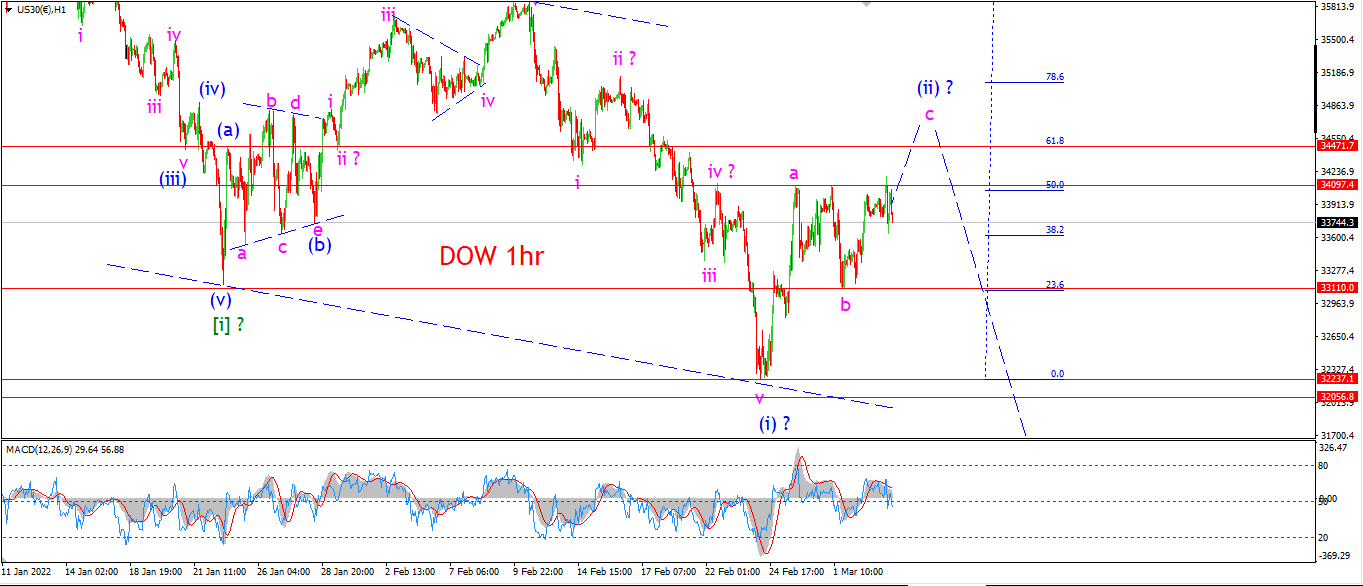Click the 33110.0 red price tag
The image size is (1363, 586).
[1337, 288]
